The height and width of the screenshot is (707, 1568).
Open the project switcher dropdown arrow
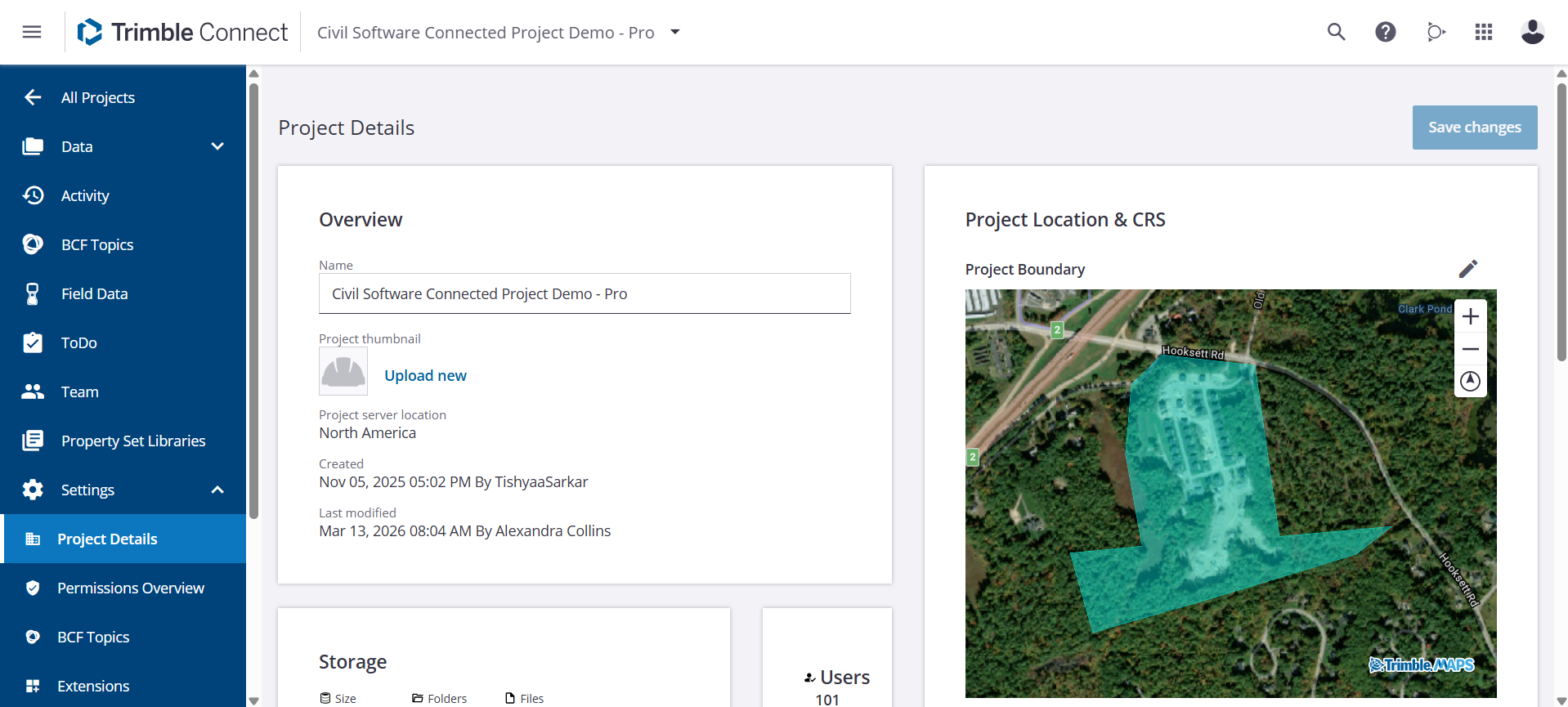(x=675, y=32)
